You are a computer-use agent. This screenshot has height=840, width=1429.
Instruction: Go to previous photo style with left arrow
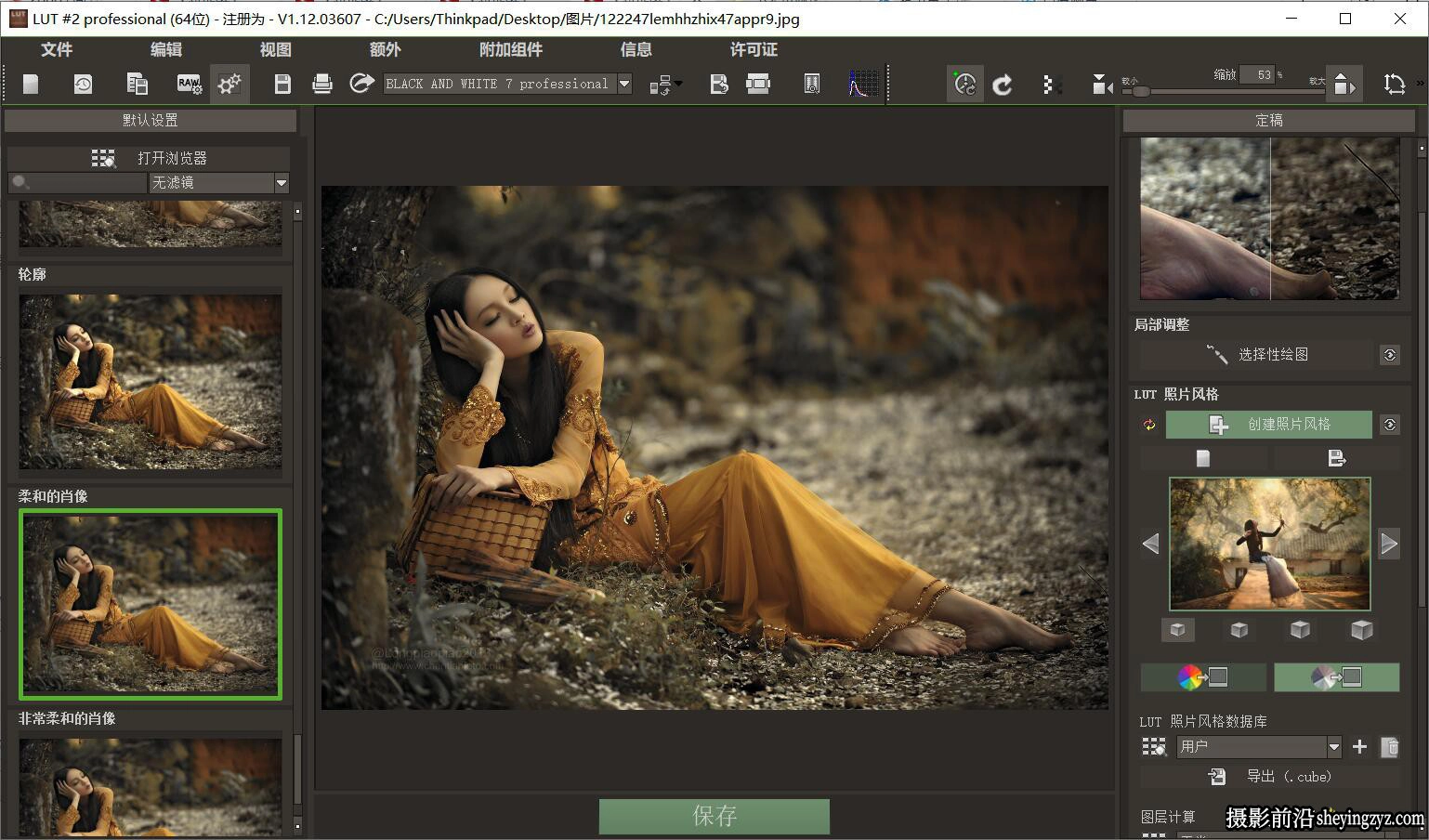pos(1150,544)
